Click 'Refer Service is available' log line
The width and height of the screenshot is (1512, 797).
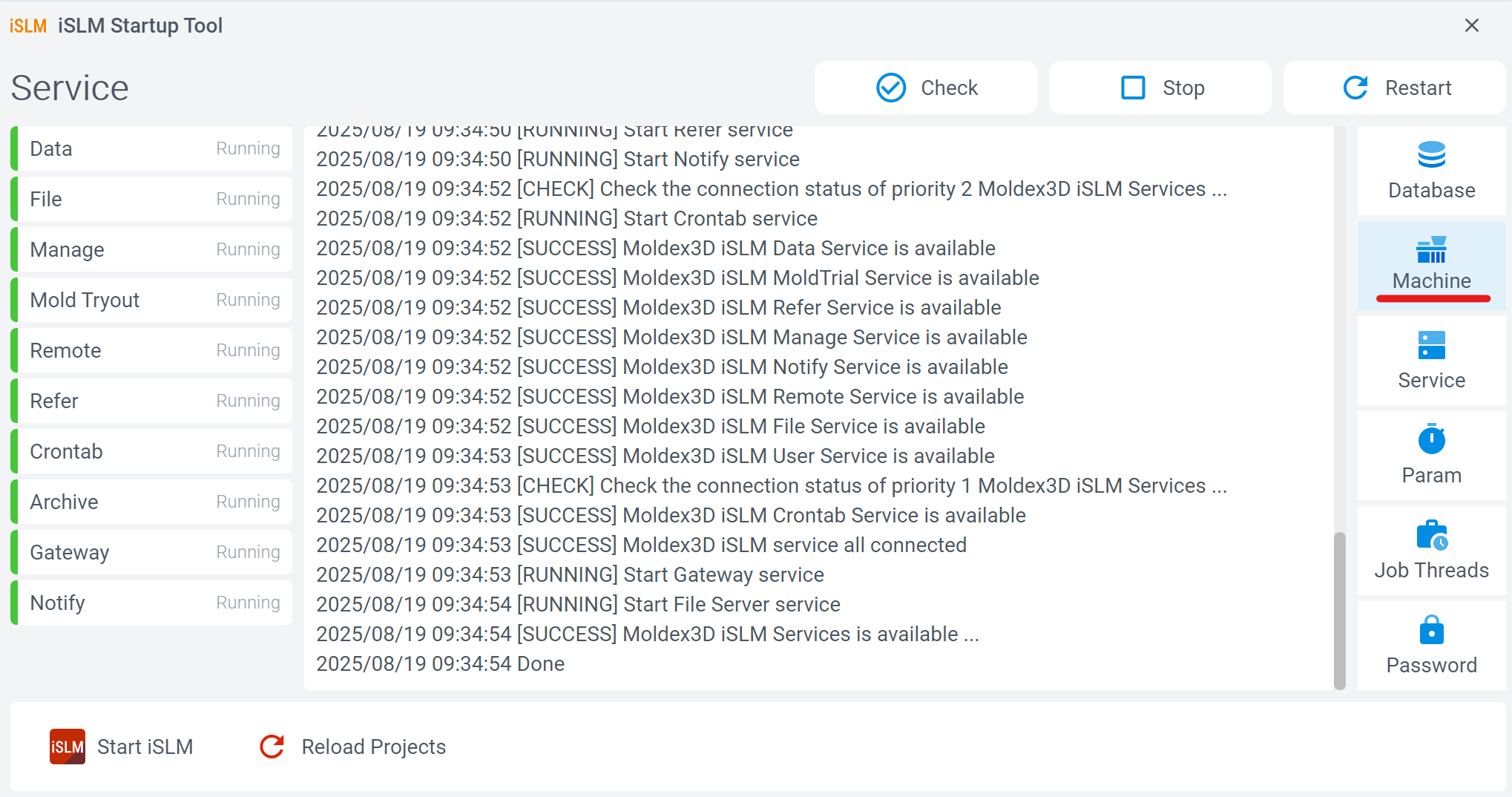[659, 307]
